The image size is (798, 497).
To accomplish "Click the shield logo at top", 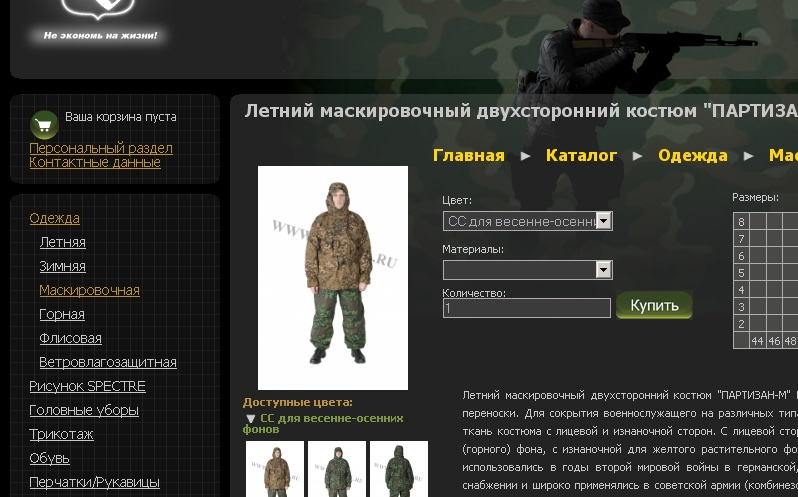I will click(98, 9).
